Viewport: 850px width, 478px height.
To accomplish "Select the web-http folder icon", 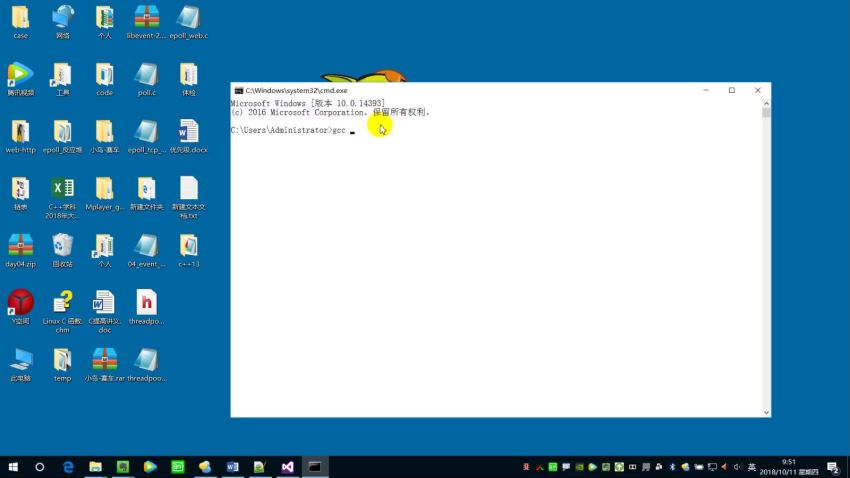I will point(21,136).
